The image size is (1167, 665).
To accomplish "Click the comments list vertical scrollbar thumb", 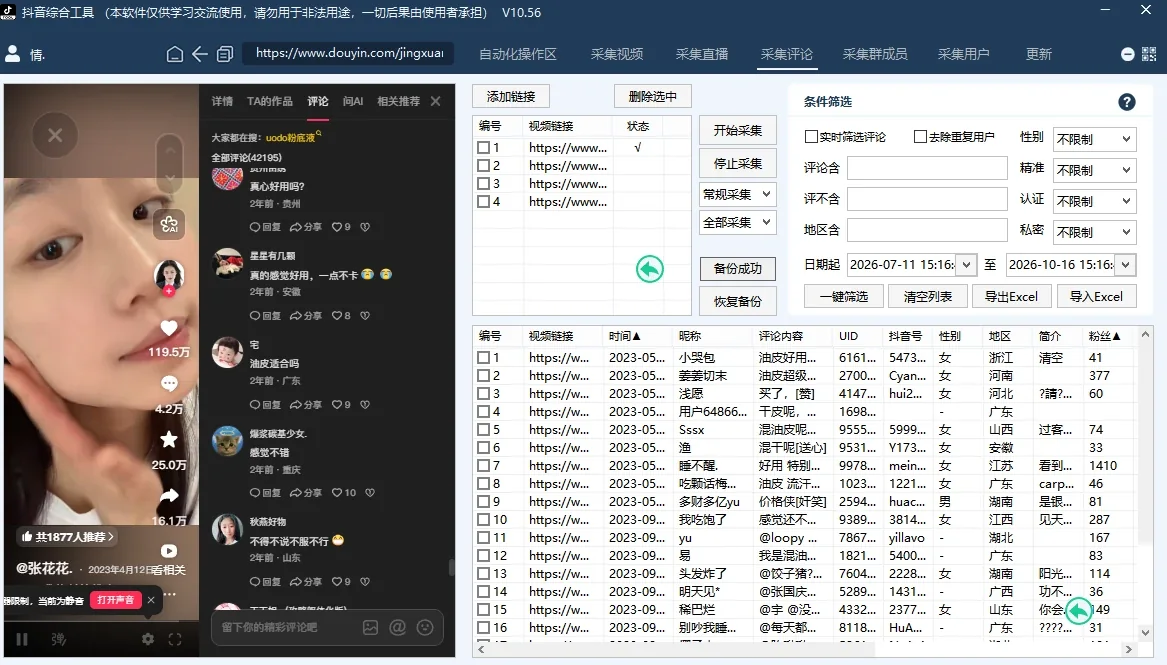I will pos(451,568).
